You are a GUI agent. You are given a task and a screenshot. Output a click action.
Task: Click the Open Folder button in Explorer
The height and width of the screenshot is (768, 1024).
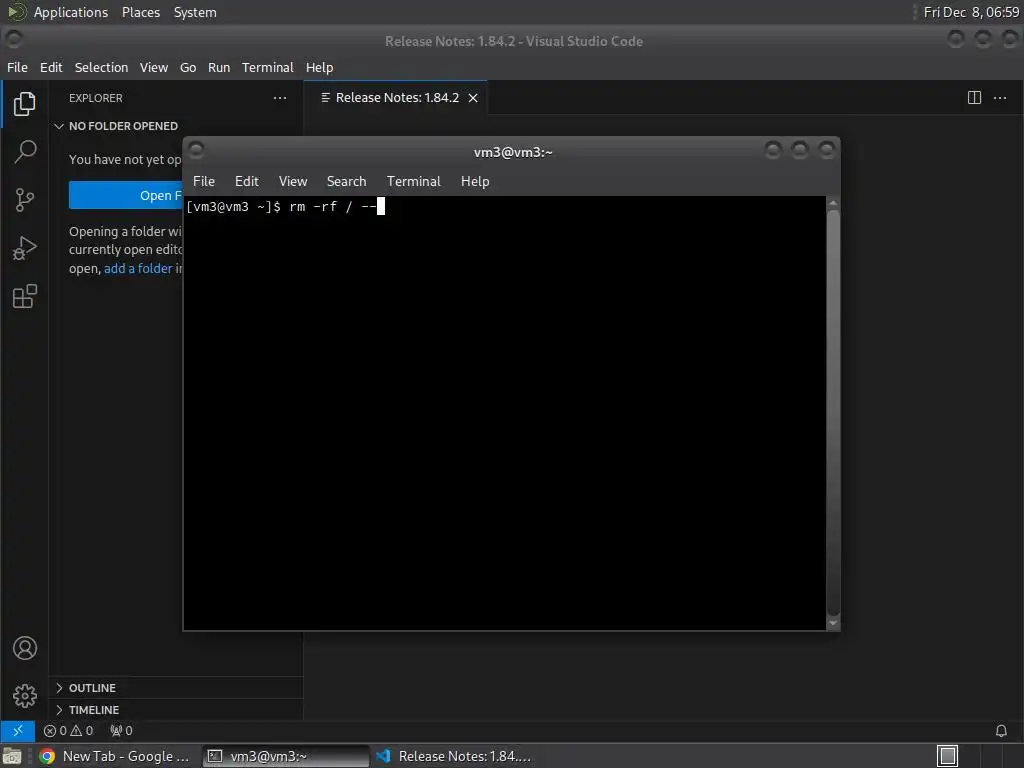(x=125, y=195)
